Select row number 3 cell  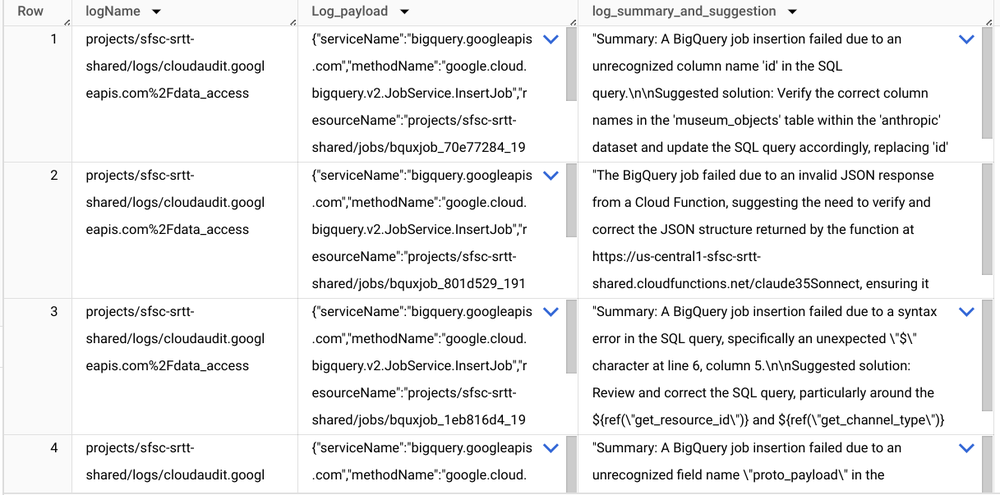pyautogui.click(x=36, y=367)
